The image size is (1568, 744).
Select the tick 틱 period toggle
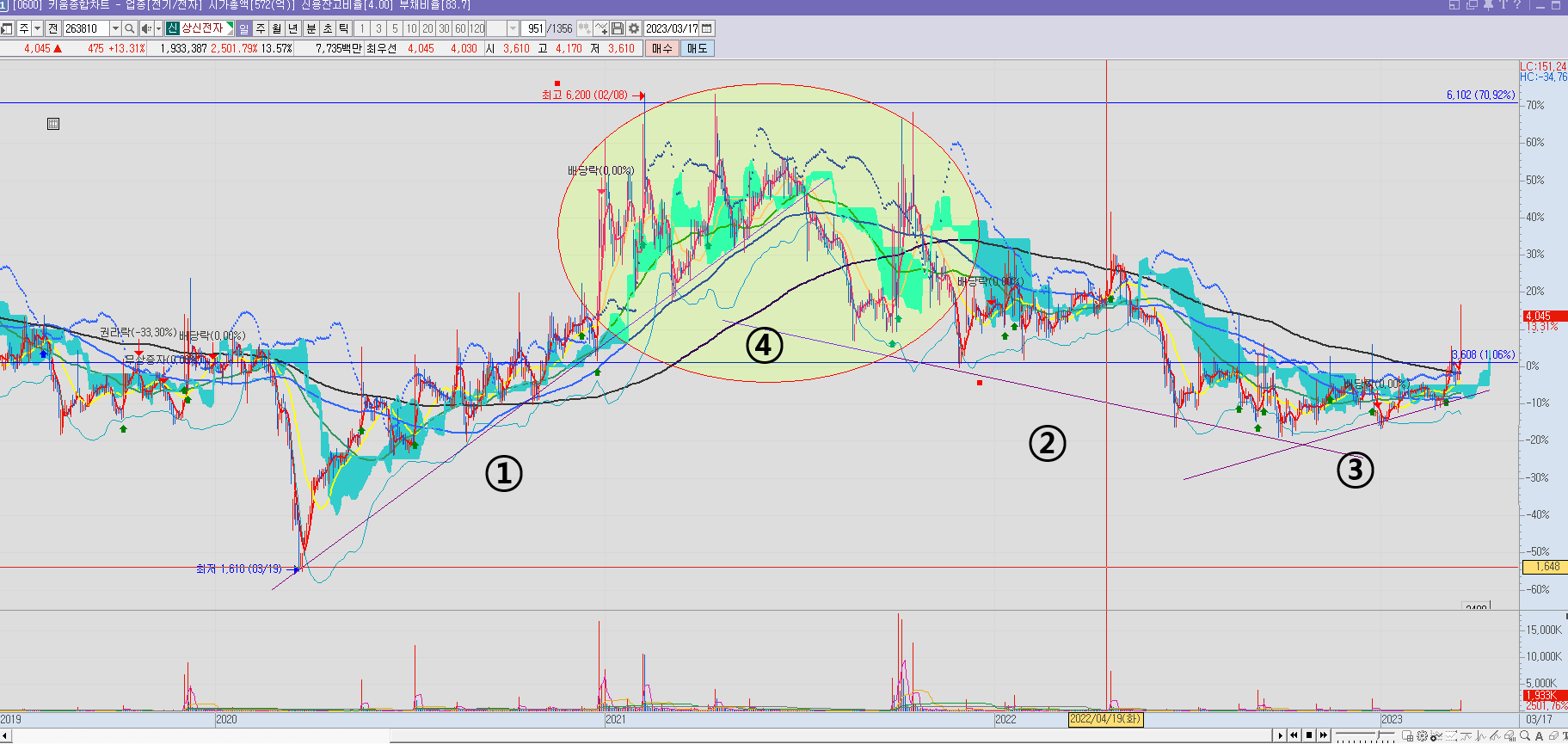pyautogui.click(x=343, y=28)
